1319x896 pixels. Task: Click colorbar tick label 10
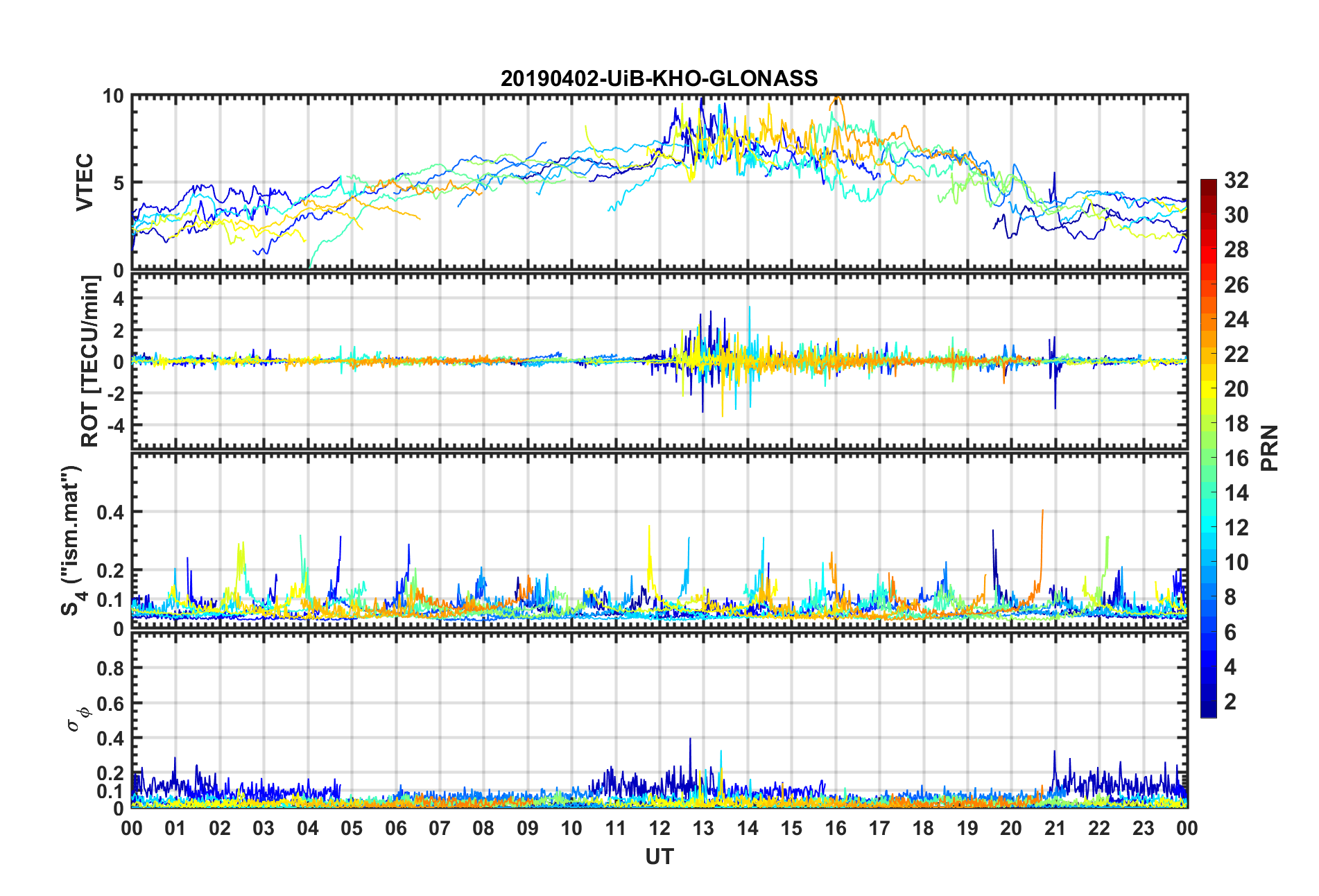click(x=1236, y=562)
